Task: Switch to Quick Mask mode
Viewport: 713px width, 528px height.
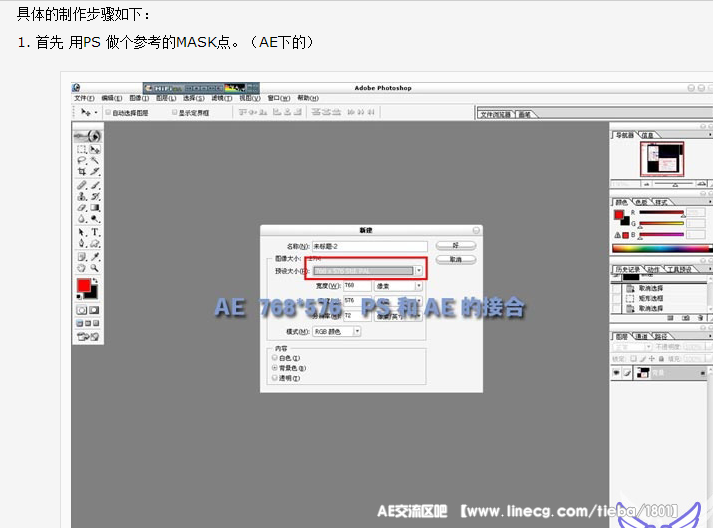Action: pos(94,310)
